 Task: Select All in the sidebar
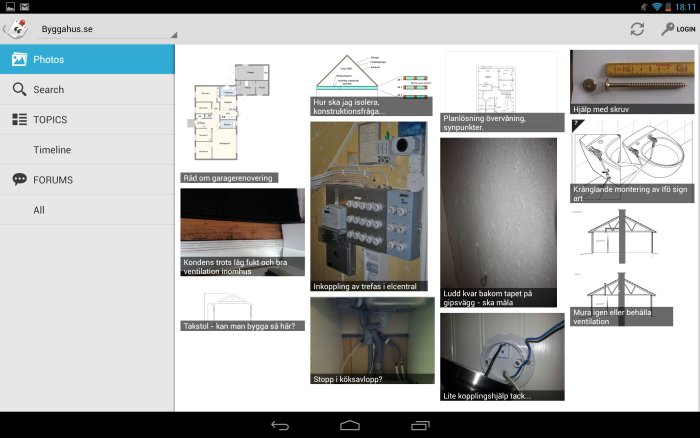87,210
